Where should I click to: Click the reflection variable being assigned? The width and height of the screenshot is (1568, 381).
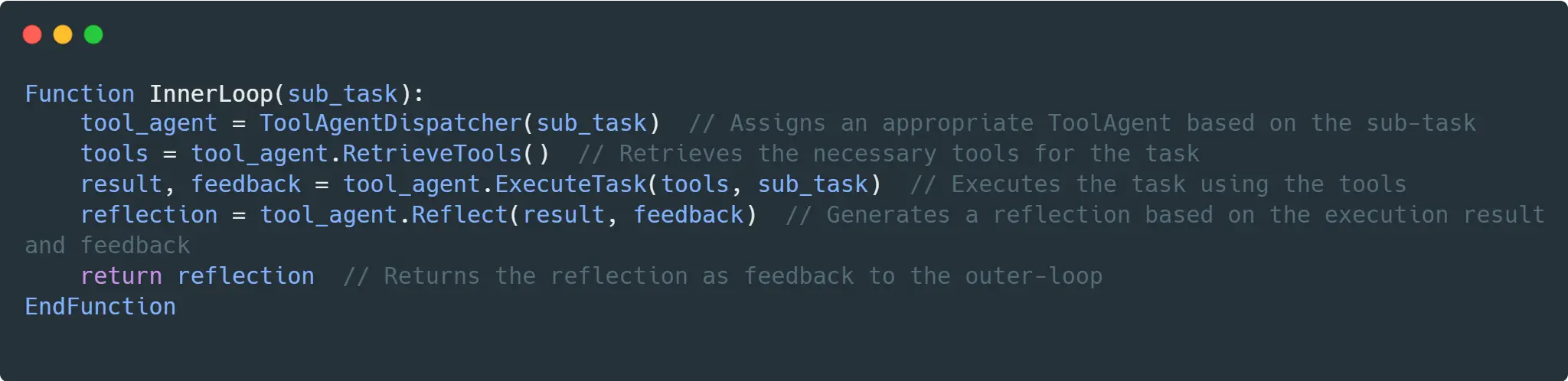[149, 214]
